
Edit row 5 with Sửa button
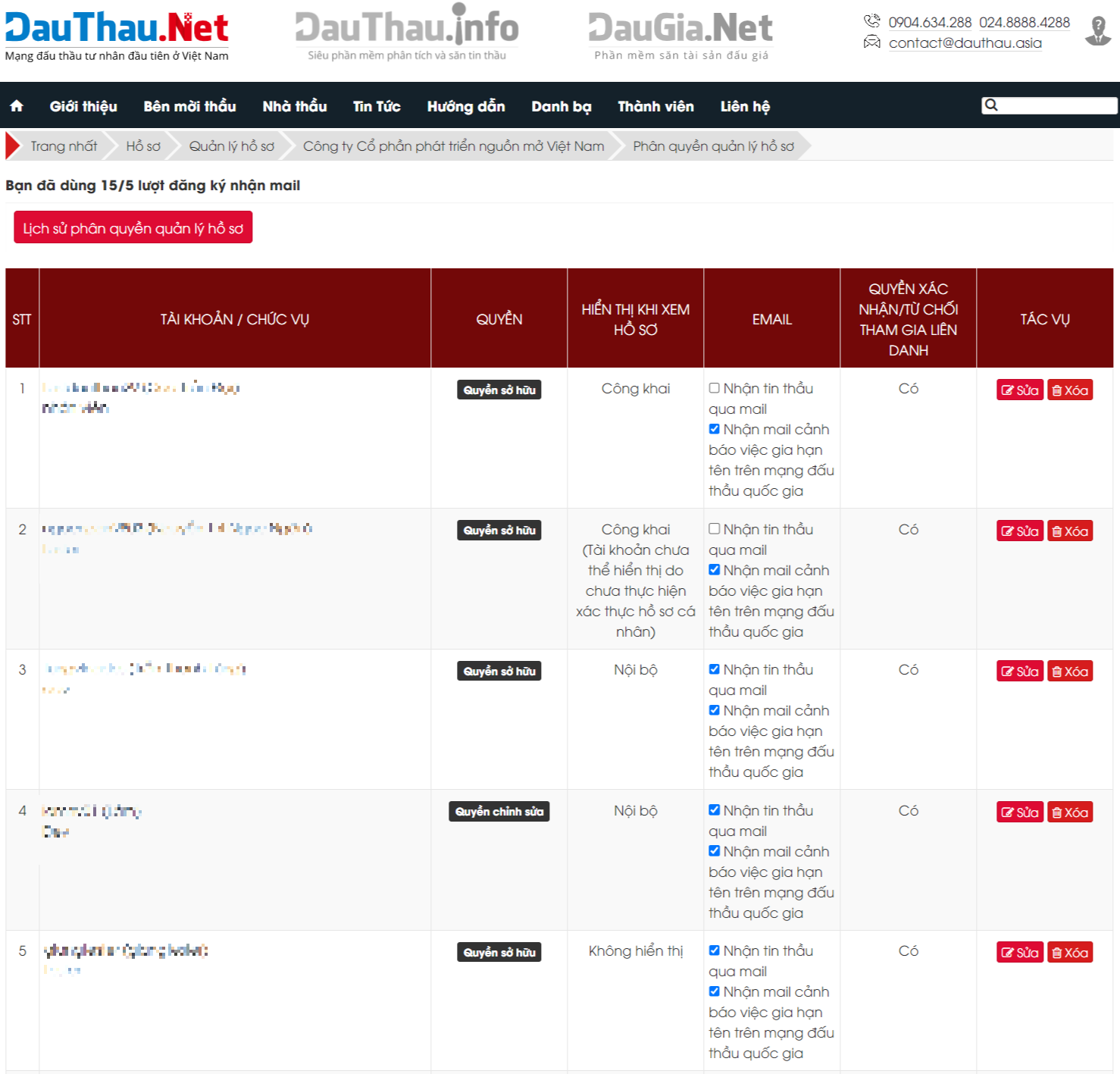click(1020, 953)
